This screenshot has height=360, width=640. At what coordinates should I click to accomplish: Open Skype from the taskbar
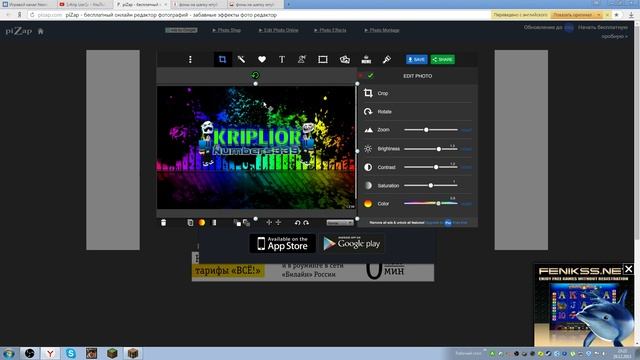tap(71, 353)
